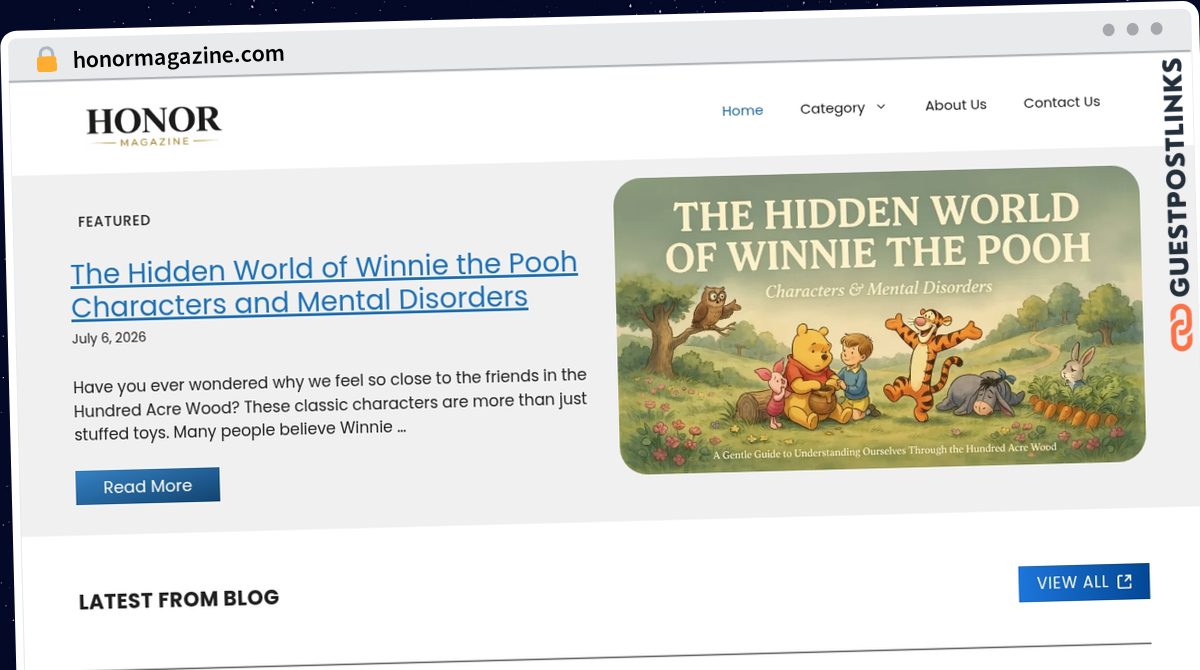Click the external-link icon on View All
Screen dimensions: 1200x670
coord(1125,581)
